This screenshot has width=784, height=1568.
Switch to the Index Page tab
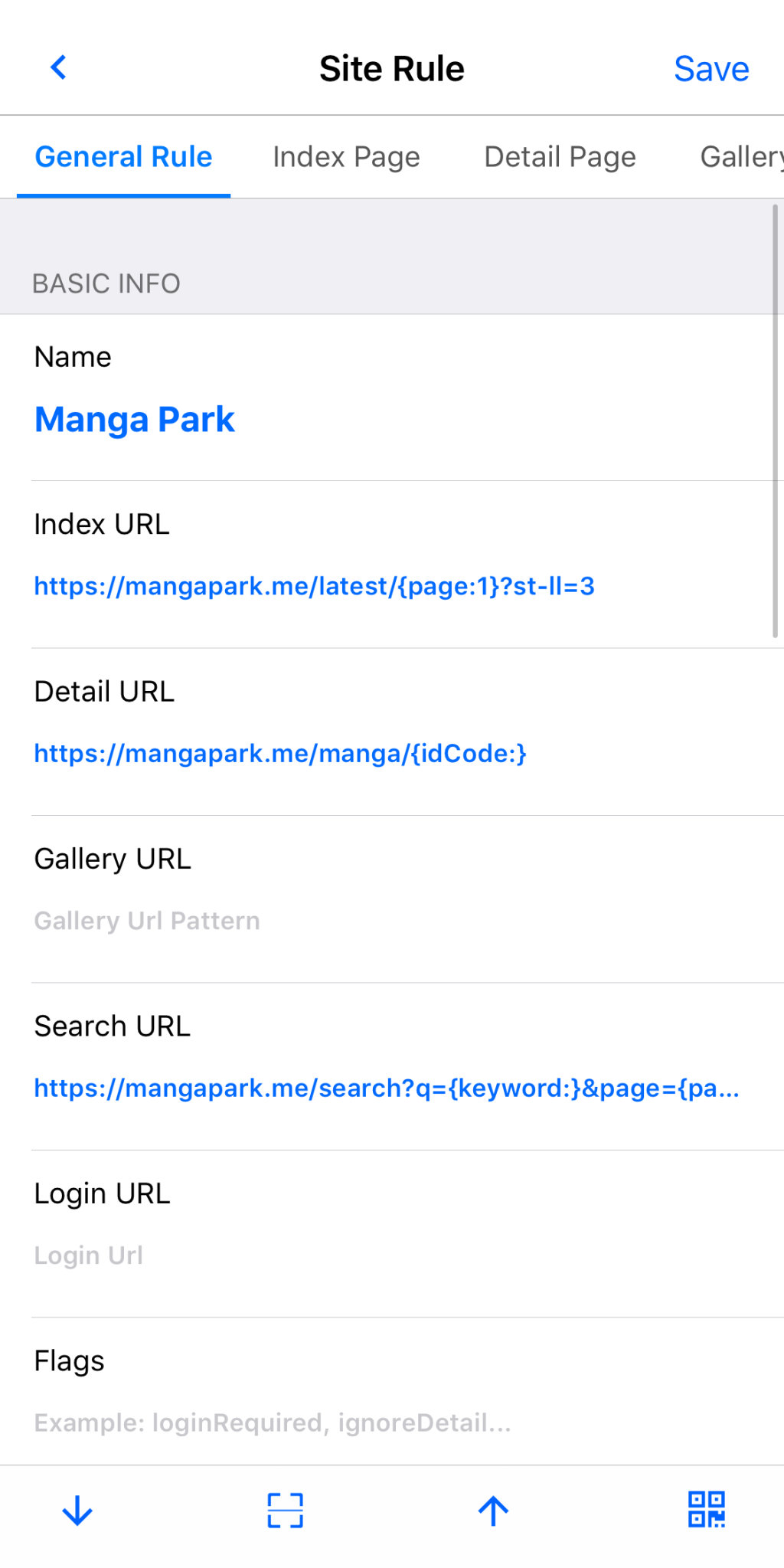(346, 157)
